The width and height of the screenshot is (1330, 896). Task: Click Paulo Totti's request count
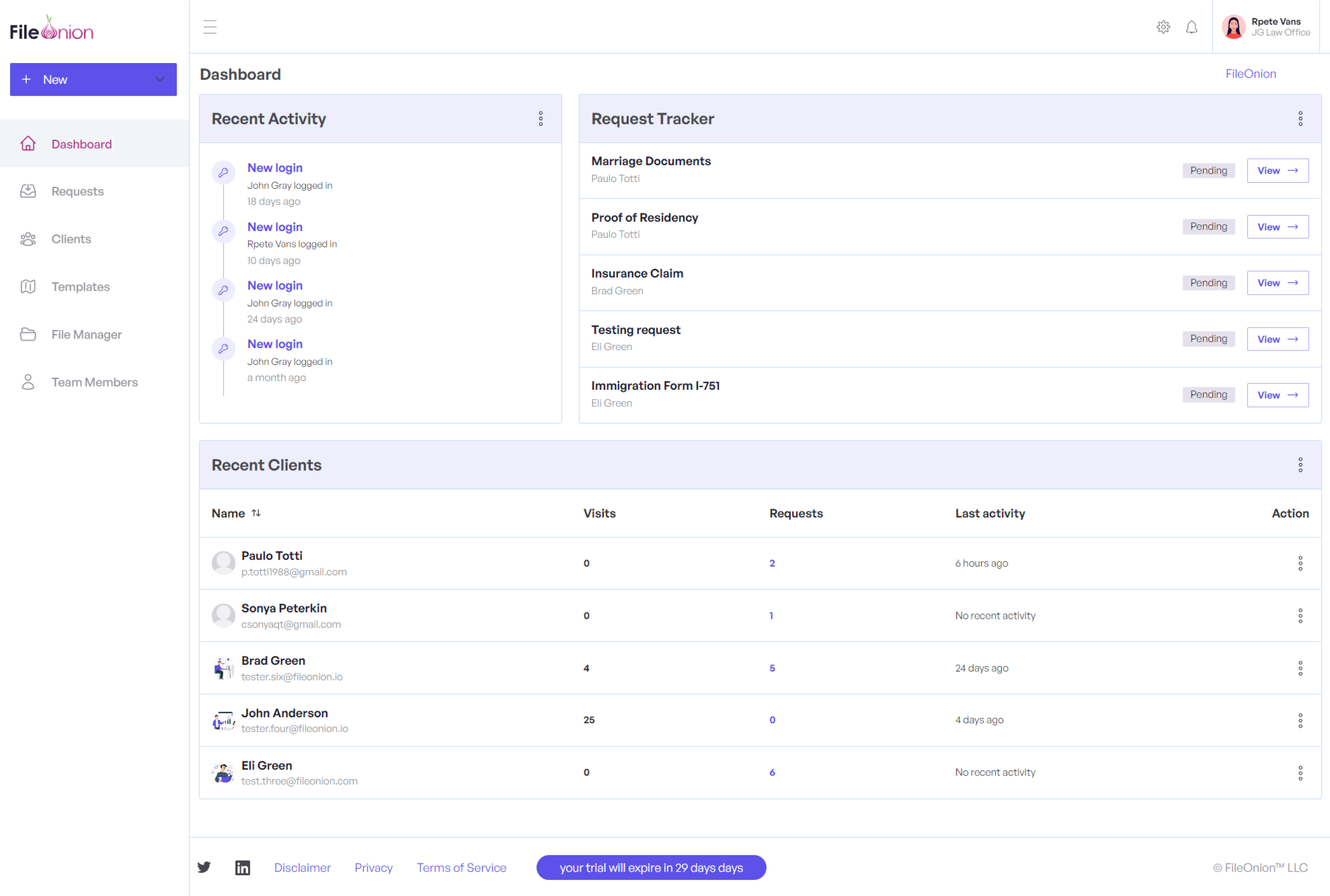tap(772, 563)
